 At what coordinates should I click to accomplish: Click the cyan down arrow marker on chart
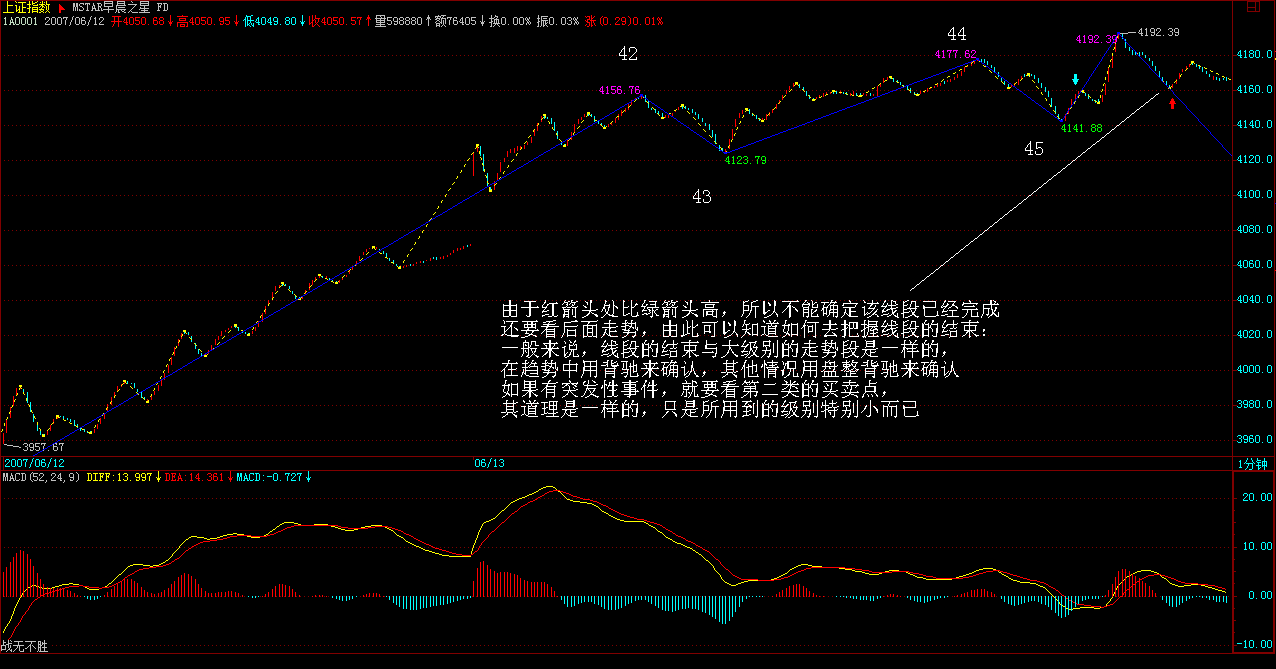click(1075, 80)
